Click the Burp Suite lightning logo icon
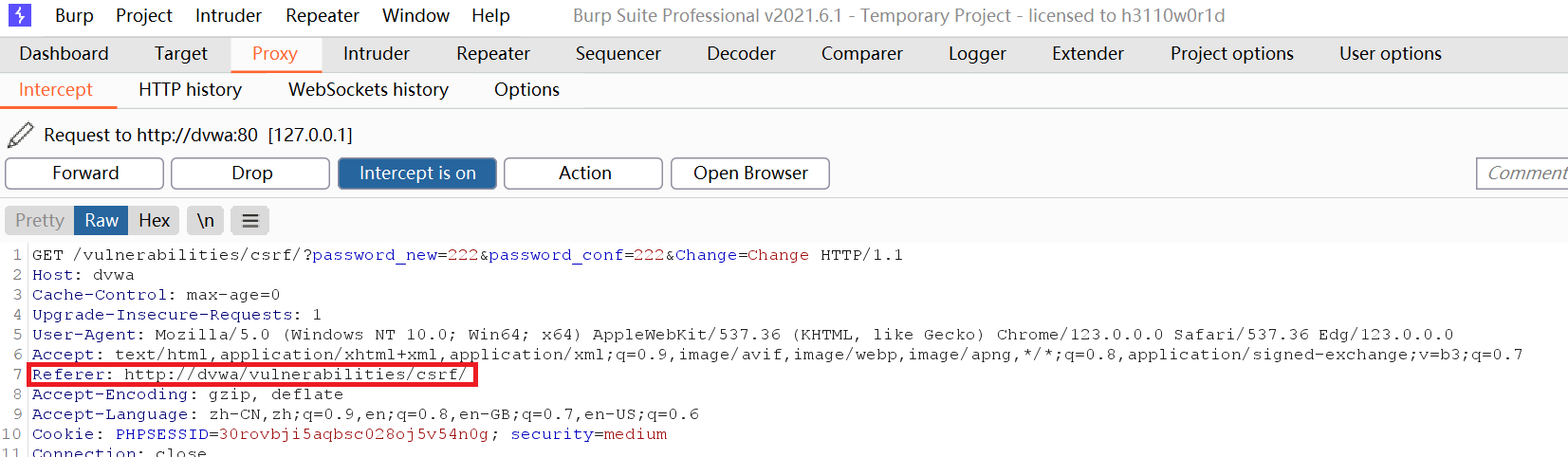 coord(19,15)
